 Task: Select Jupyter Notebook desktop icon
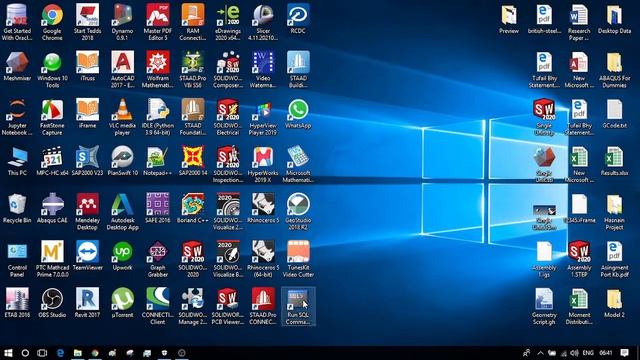17,117
